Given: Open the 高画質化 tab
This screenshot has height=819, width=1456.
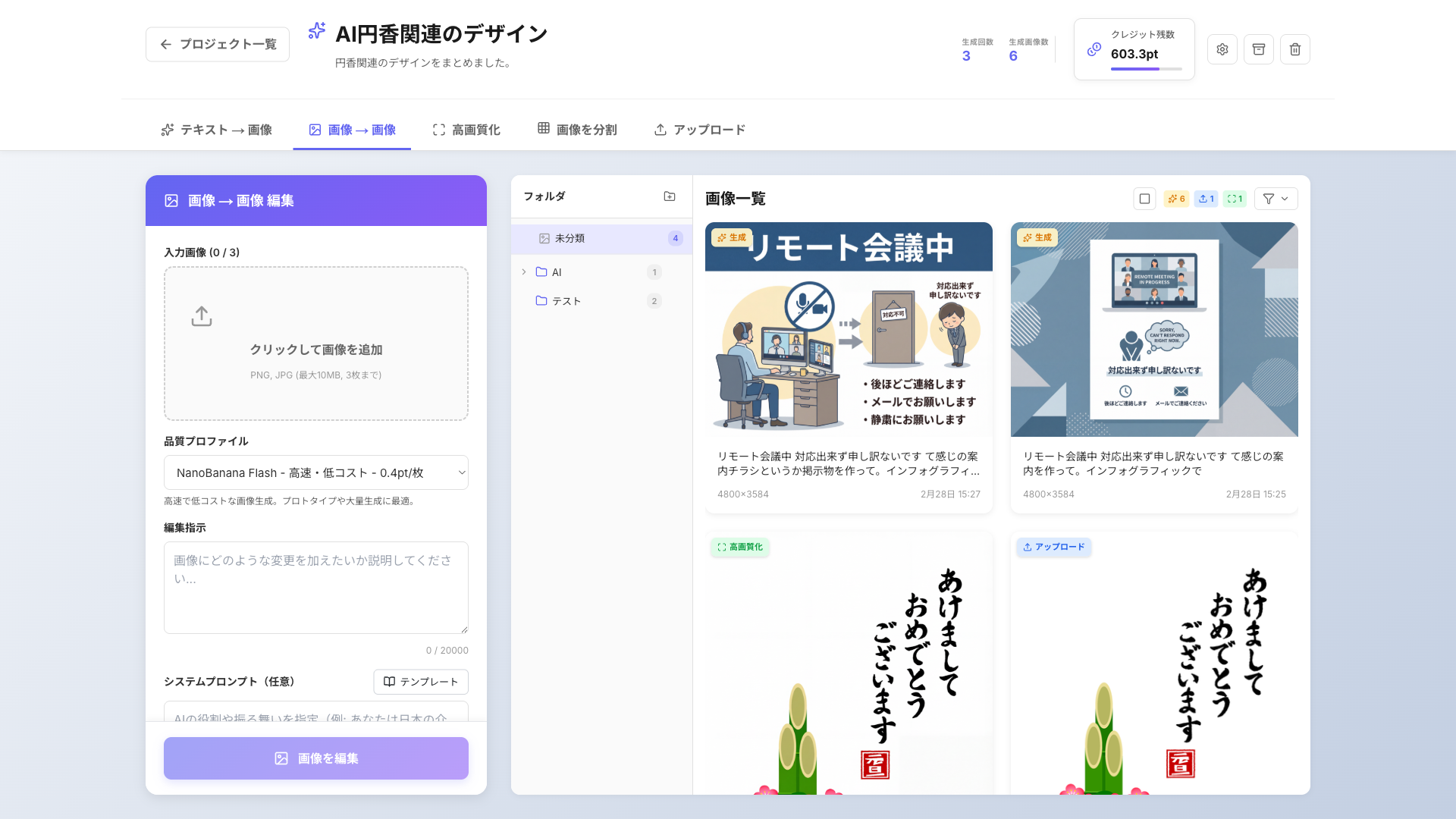Looking at the screenshot, I should (466, 130).
